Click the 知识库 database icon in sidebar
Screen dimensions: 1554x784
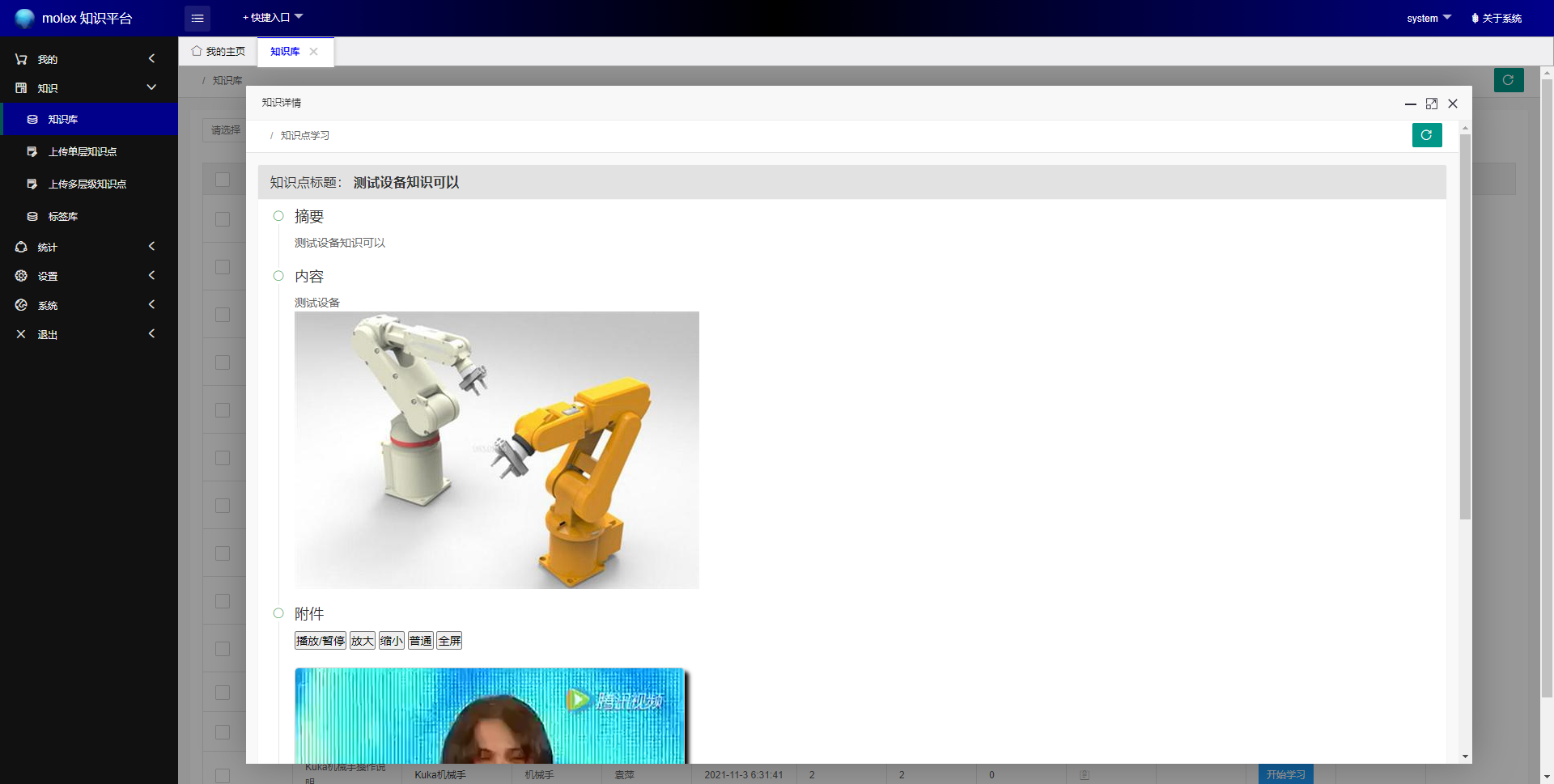click(x=32, y=120)
